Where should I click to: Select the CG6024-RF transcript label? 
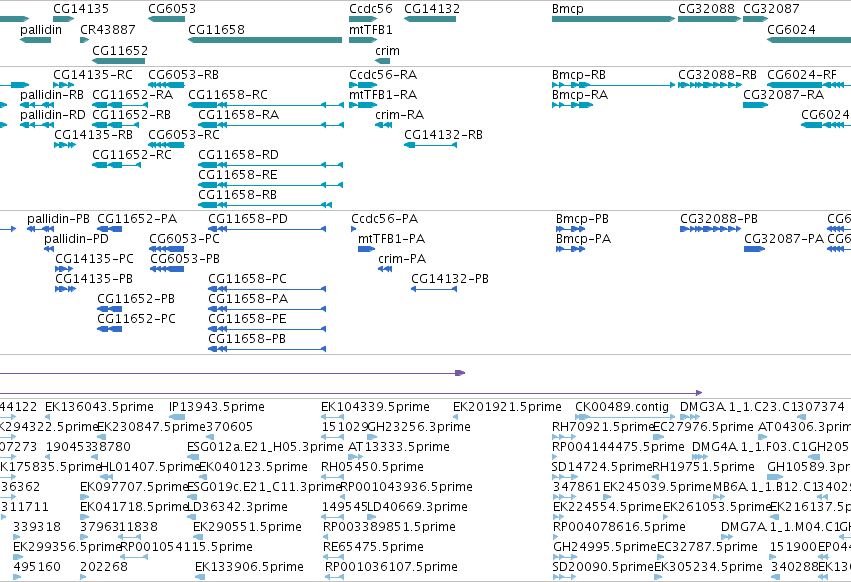pyautogui.click(x=802, y=74)
